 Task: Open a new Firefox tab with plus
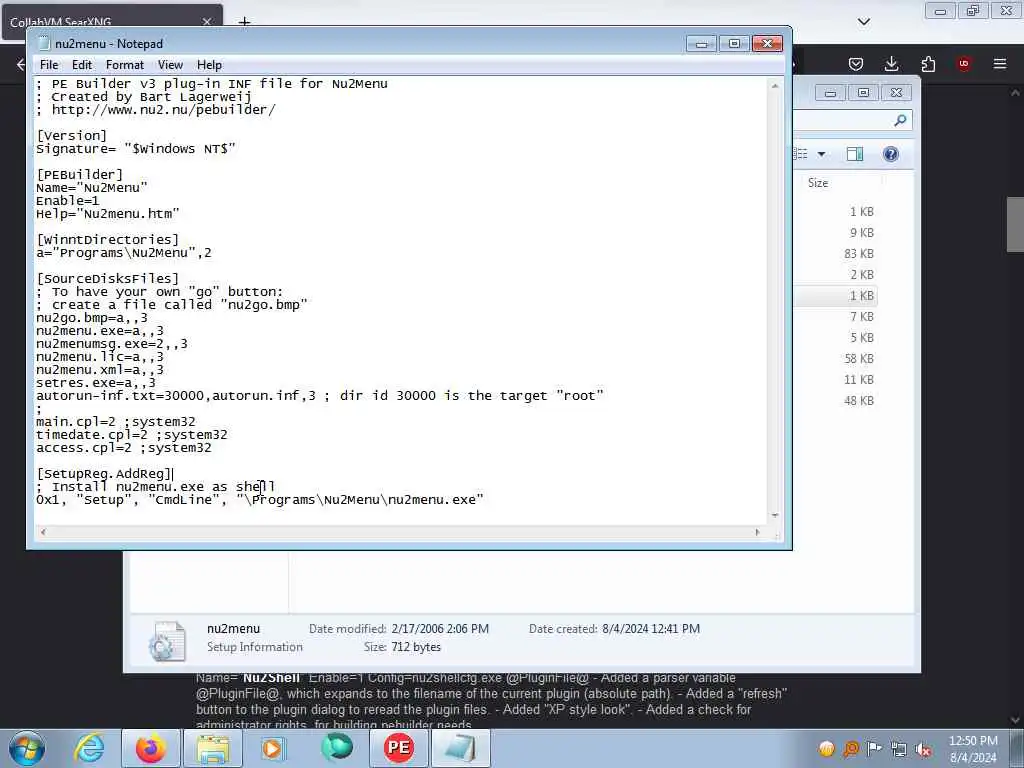[x=244, y=22]
